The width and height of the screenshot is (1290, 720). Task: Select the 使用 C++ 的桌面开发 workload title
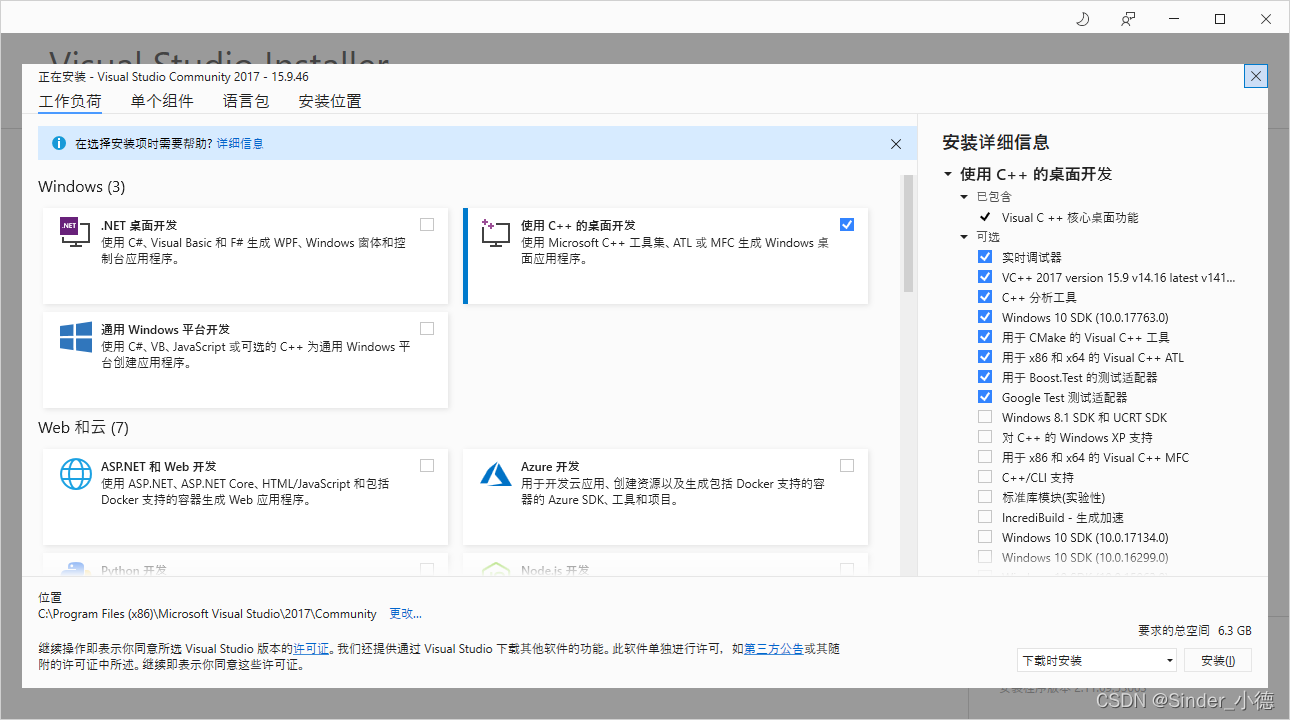click(578, 225)
